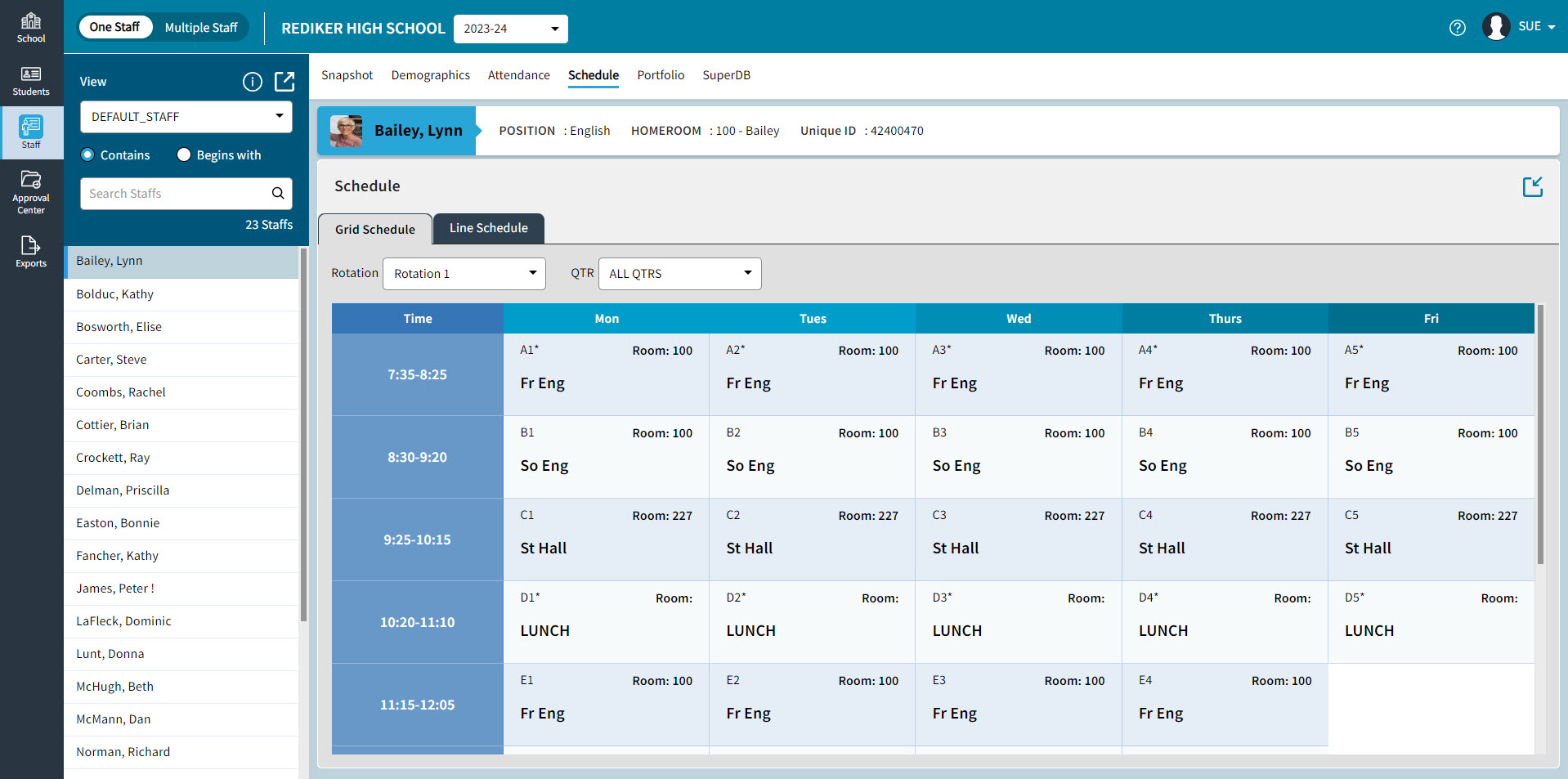The height and width of the screenshot is (779, 1568).
Task: Click the Wednesday D3 LUNCH cell
Action: point(1018,622)
